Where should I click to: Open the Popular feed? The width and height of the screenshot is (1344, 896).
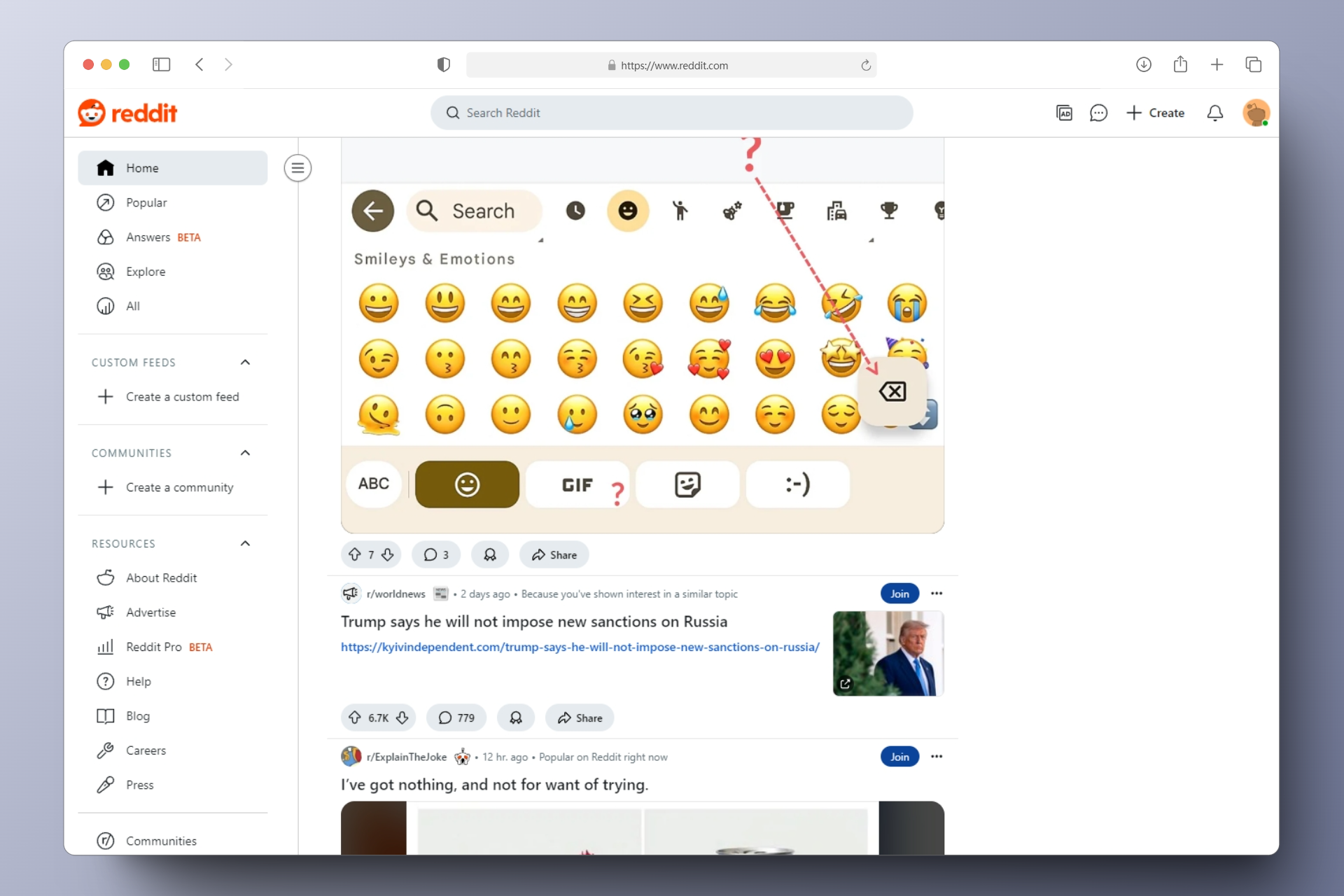click(x=173, y=202)
